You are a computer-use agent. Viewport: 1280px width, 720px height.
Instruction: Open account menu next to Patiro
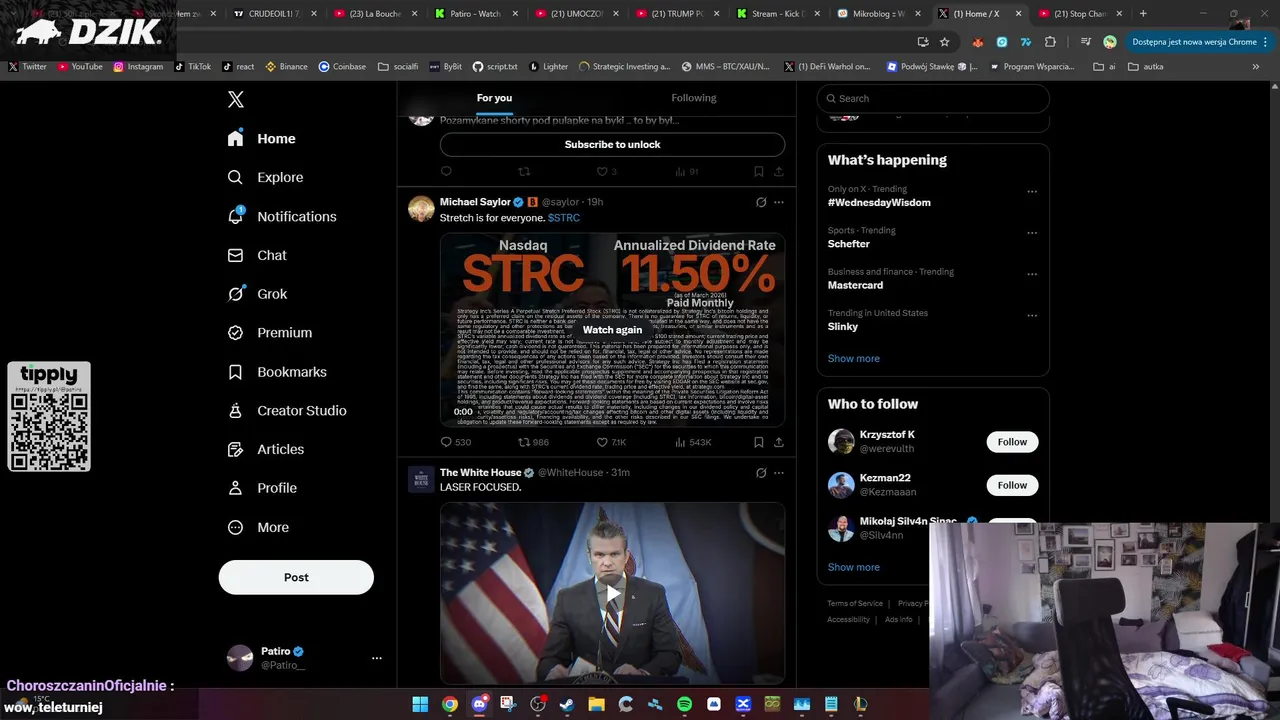point(377,658)
